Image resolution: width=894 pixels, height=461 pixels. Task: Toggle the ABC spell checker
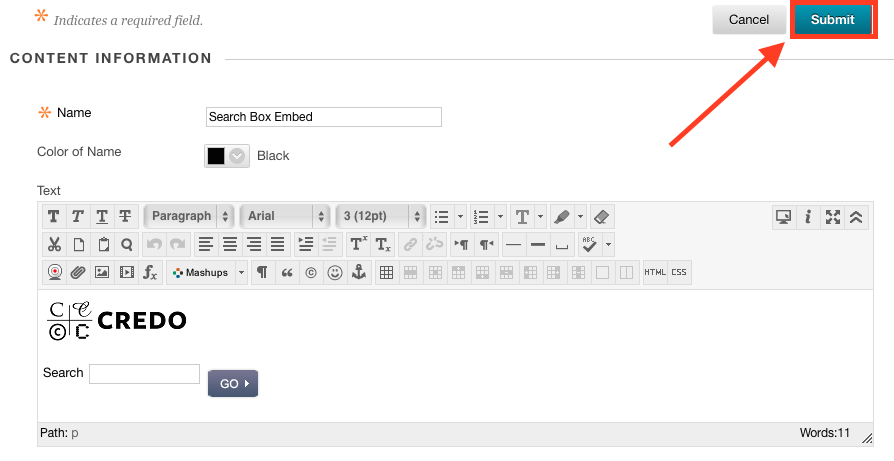pos(590,244)
